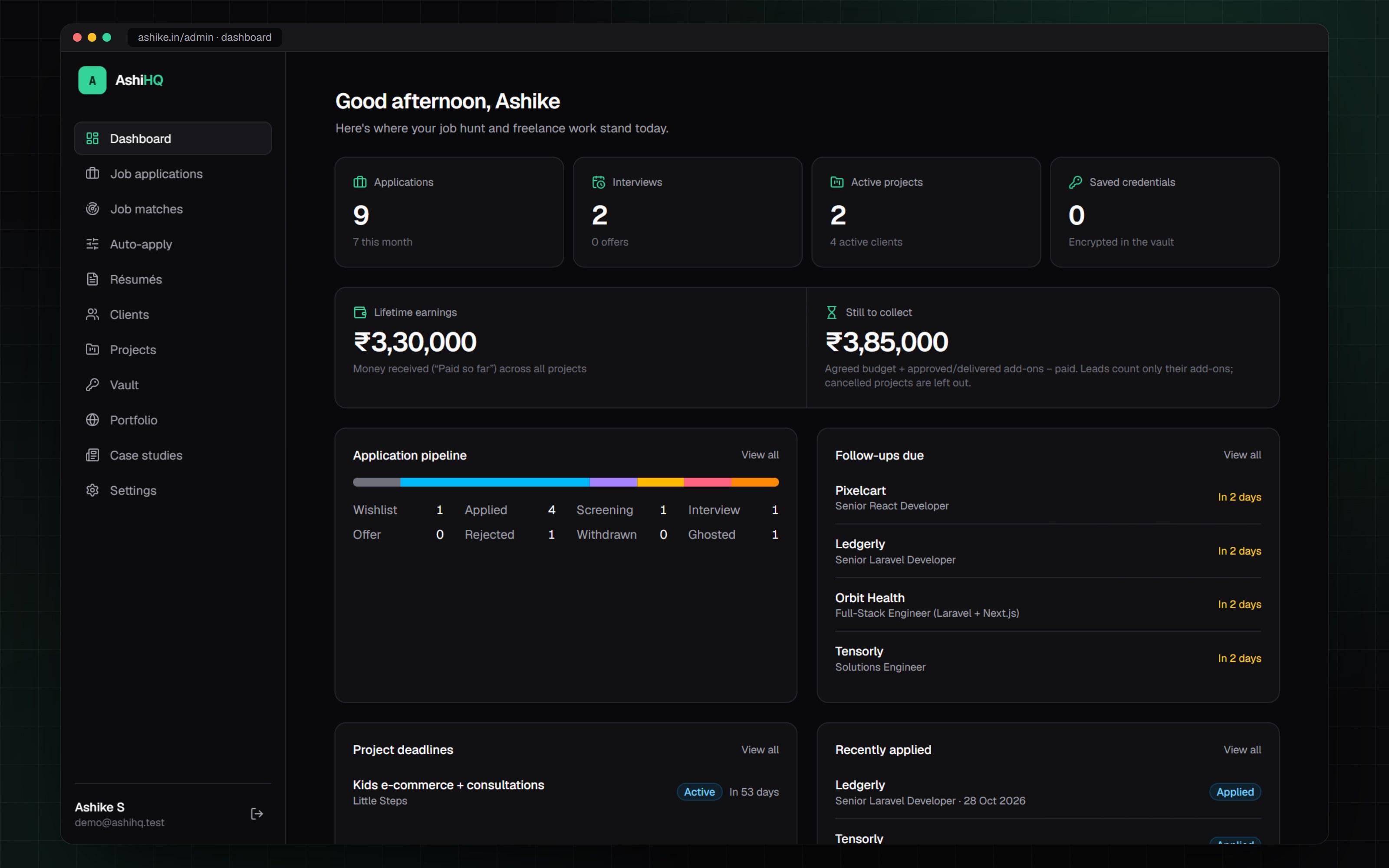Click the AshiHQ green logo badge

[92, 80]
